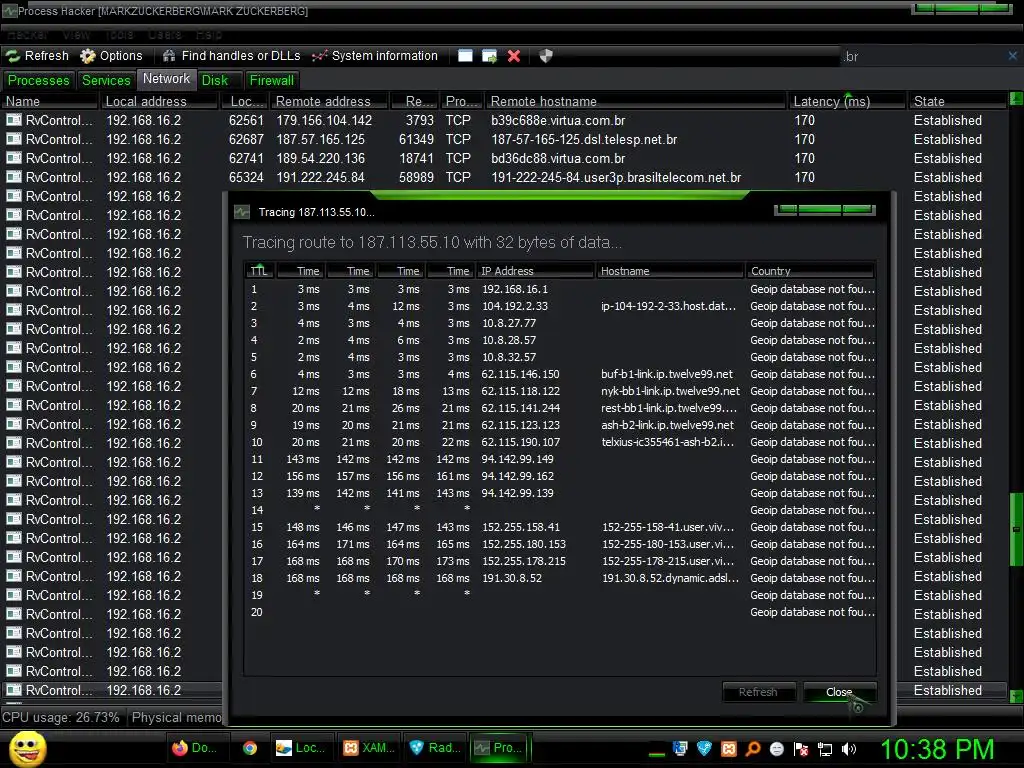The image size is (1024, 768).
Task: Click the network tray icon with red X
Action: [801, 749]
